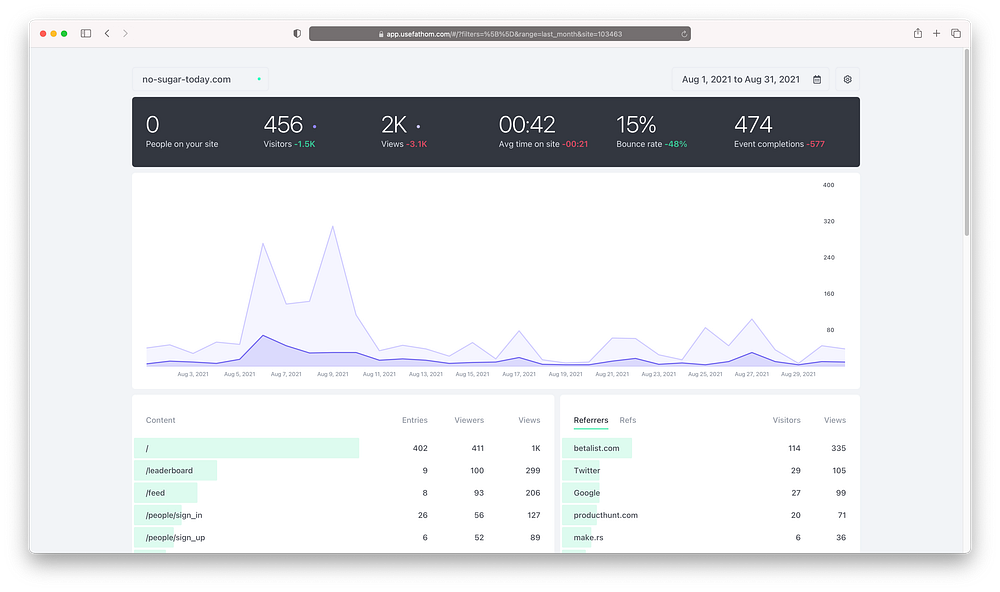Click the browser forward arrow
The image size is (1000, 592).
pos(125,33)
